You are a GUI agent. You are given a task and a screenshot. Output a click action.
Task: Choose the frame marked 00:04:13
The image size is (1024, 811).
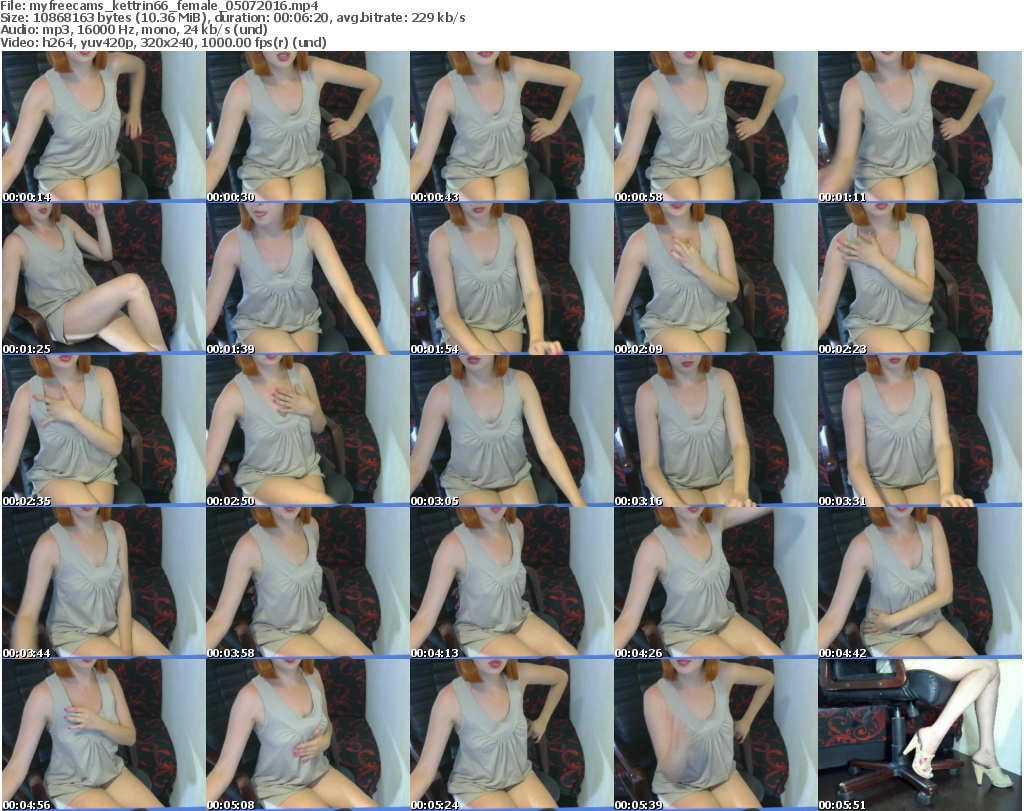point(511,583)
